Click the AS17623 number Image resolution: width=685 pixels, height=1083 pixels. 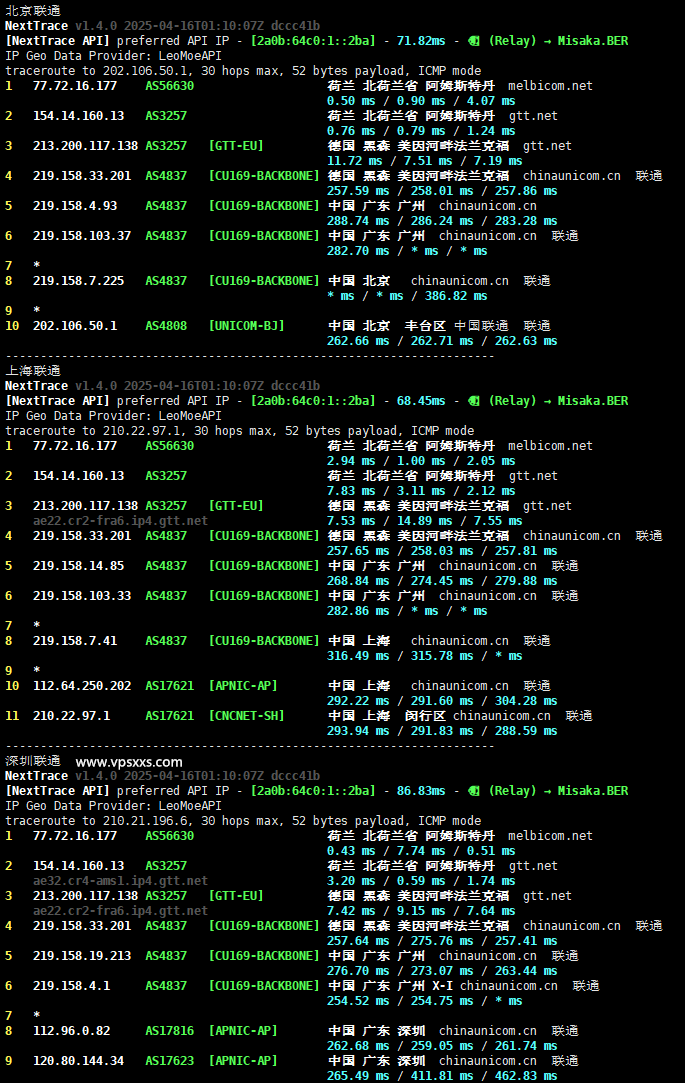click(x=169, y=1060)
